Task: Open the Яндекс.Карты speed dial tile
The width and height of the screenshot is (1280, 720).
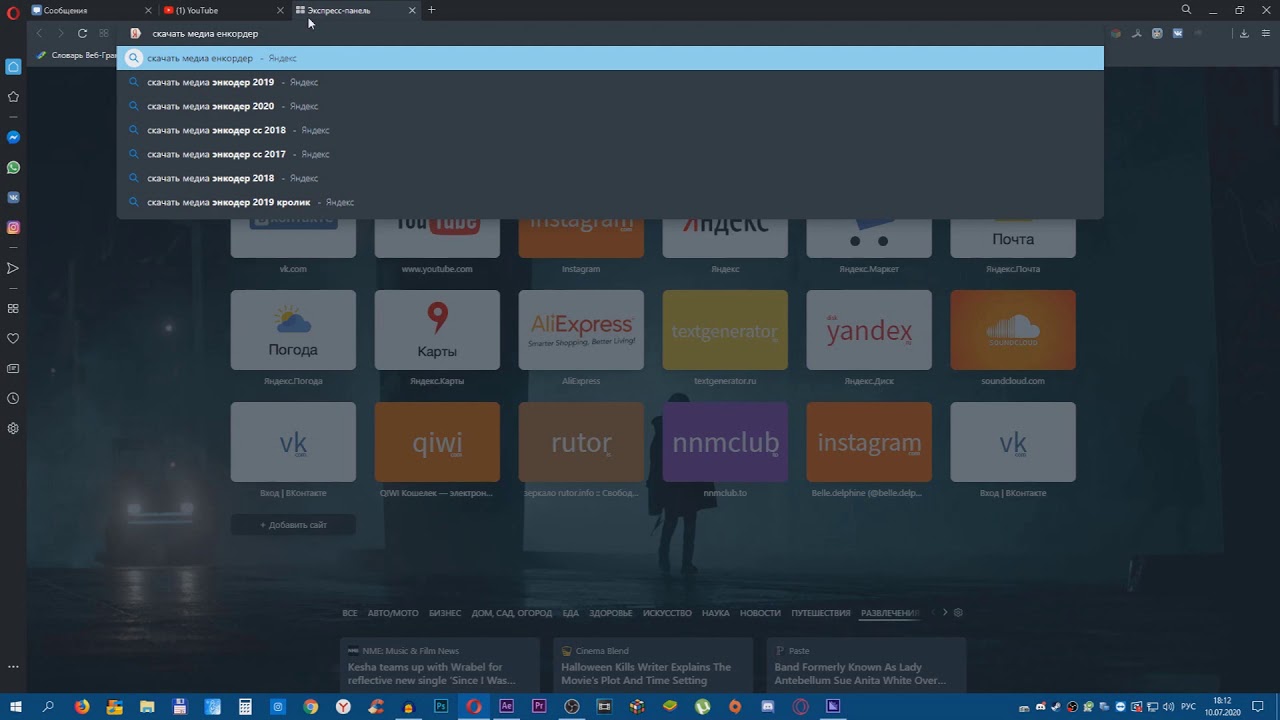Action: coord(437,330)
